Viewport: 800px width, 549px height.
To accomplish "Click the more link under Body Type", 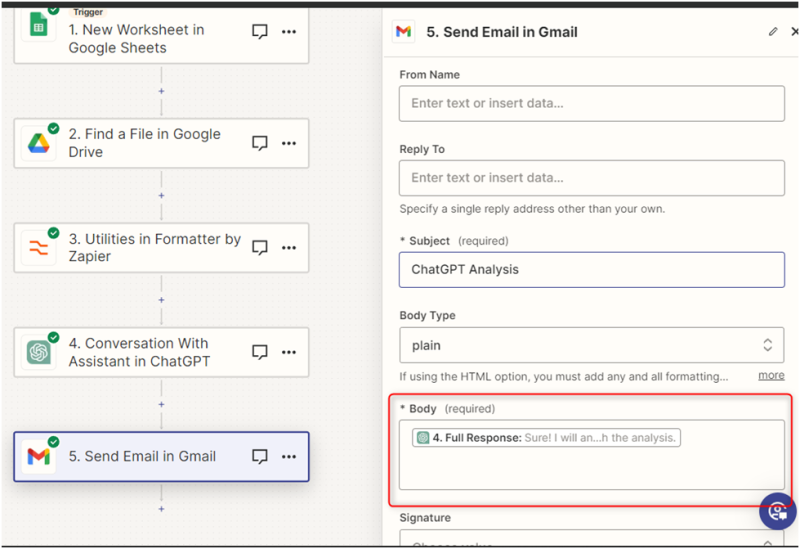I will [x=771, y=375].
